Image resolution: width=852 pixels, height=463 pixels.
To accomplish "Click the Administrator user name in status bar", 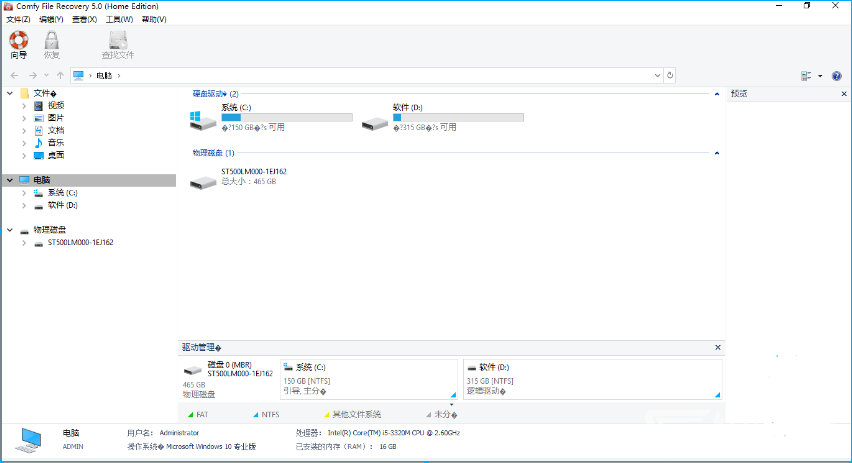I will pyautogui.click(x=179, y=433).
